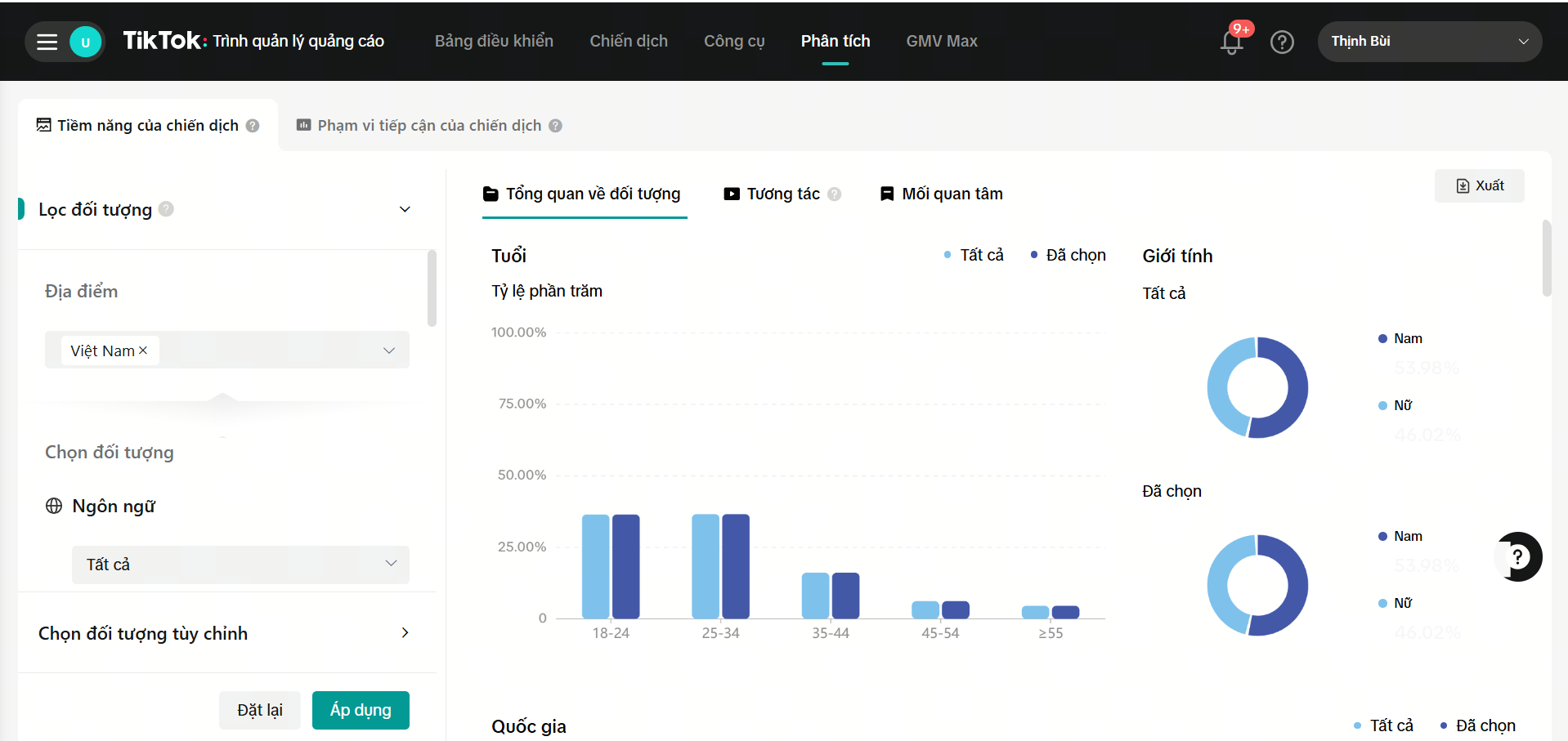This screenshot has height=741, width=1568.
Task: Open the hamburger navigation menu
Action: pos(47,42)
